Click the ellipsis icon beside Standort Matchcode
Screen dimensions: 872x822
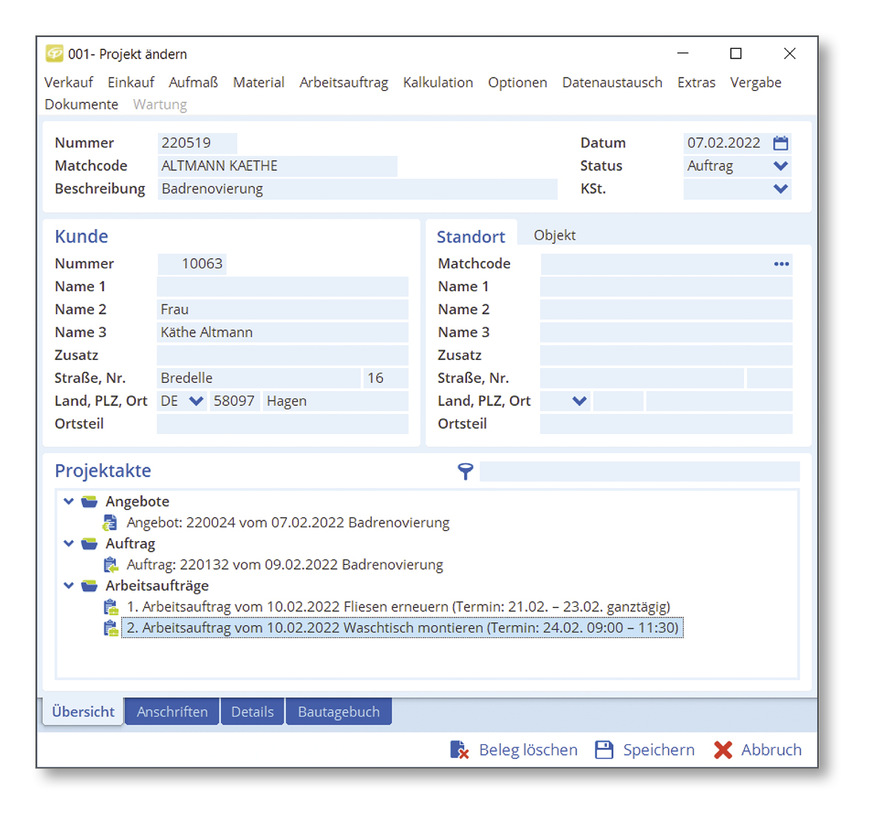(x=782, y=263)
